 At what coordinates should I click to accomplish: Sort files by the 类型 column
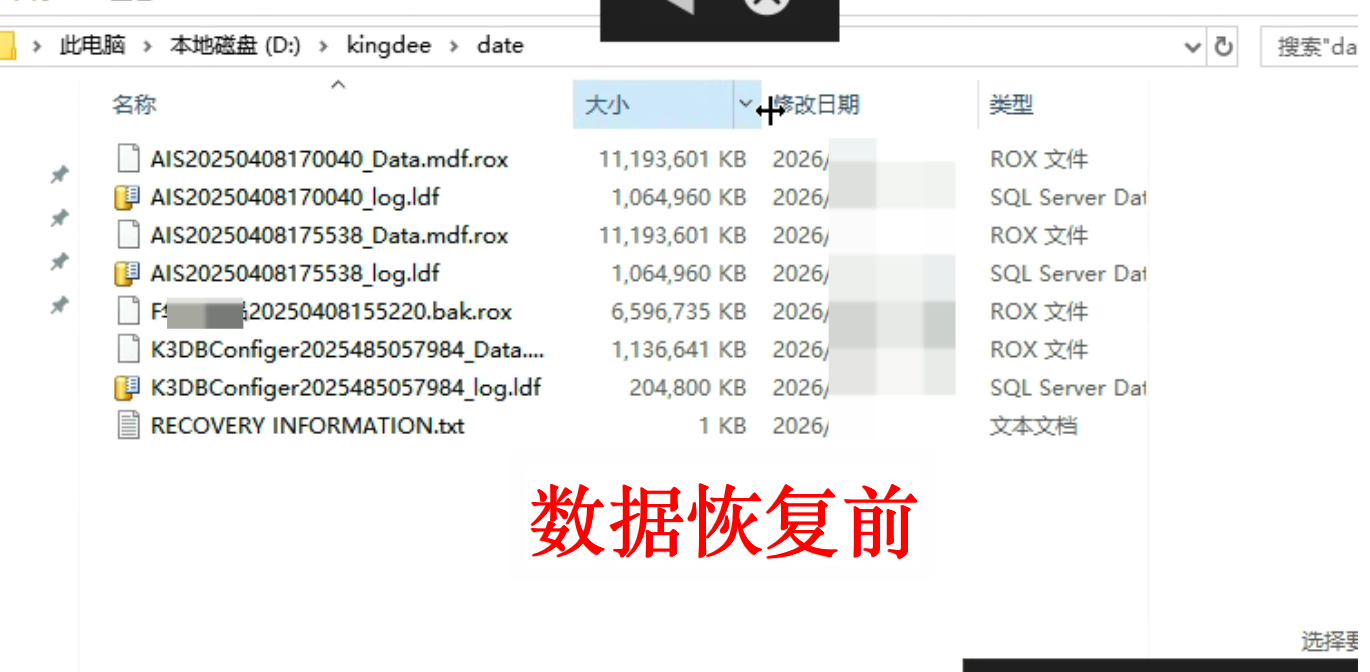tap(1011, 104)
